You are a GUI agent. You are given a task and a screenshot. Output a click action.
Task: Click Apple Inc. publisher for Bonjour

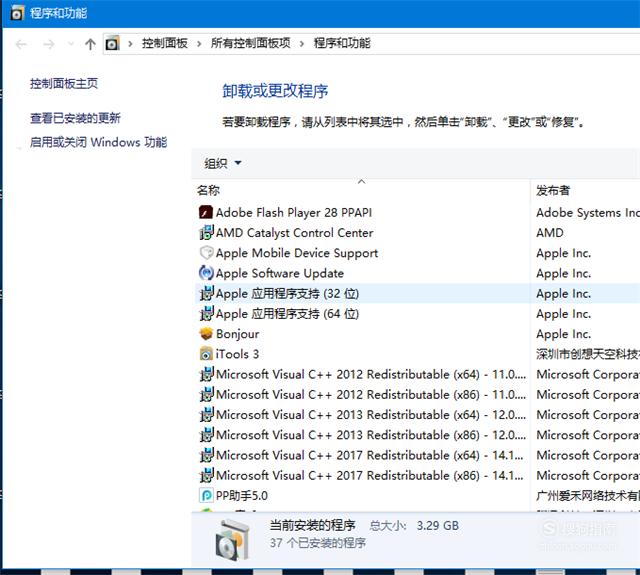[563, 334]
